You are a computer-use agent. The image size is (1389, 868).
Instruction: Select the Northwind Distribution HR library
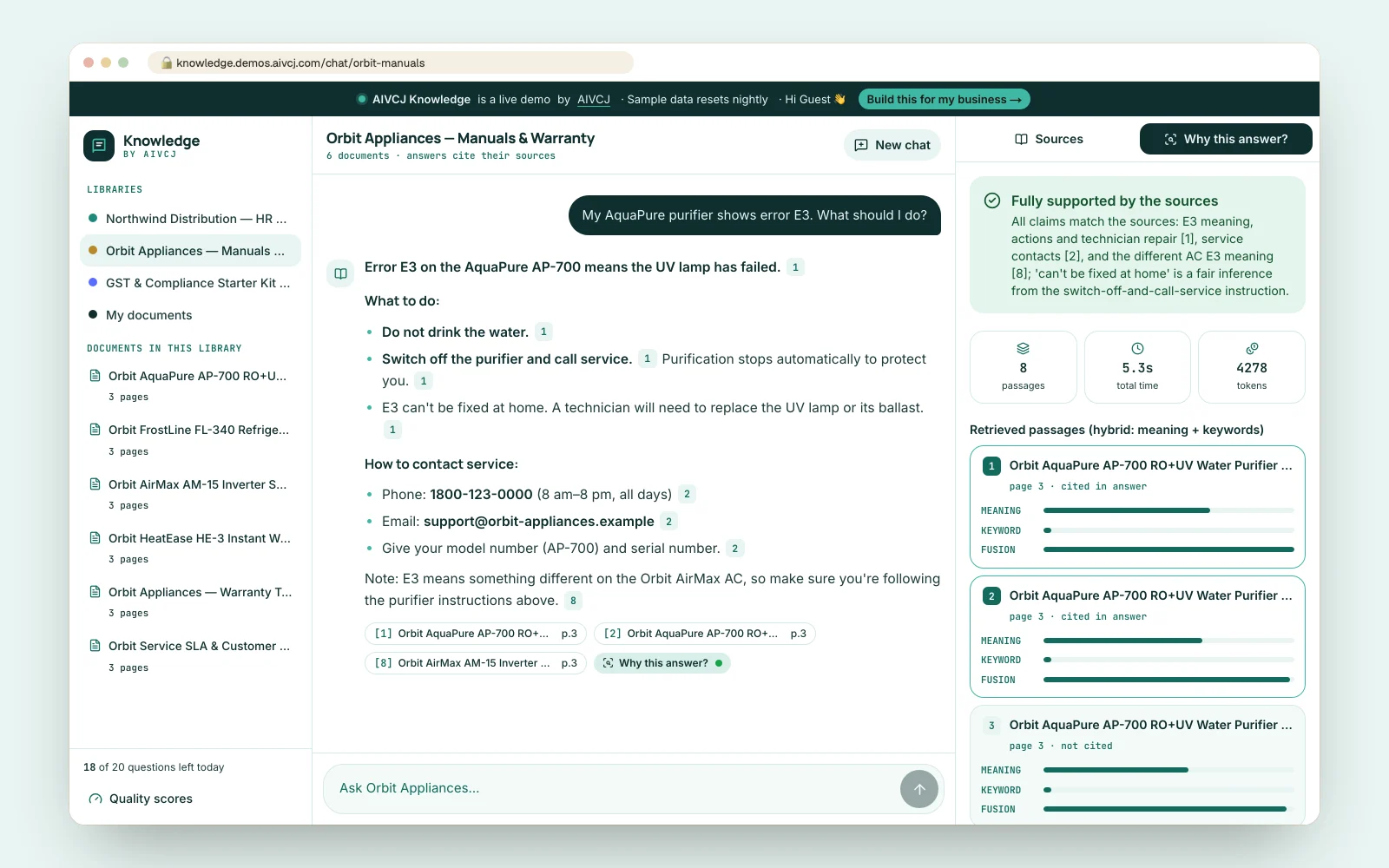190,219
